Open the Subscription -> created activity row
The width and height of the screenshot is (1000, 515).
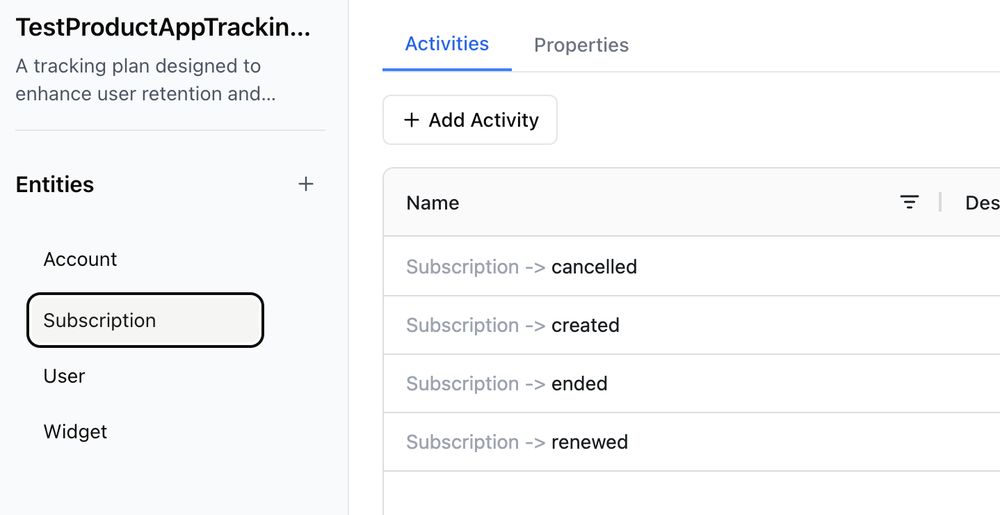[x=691, y=325]
